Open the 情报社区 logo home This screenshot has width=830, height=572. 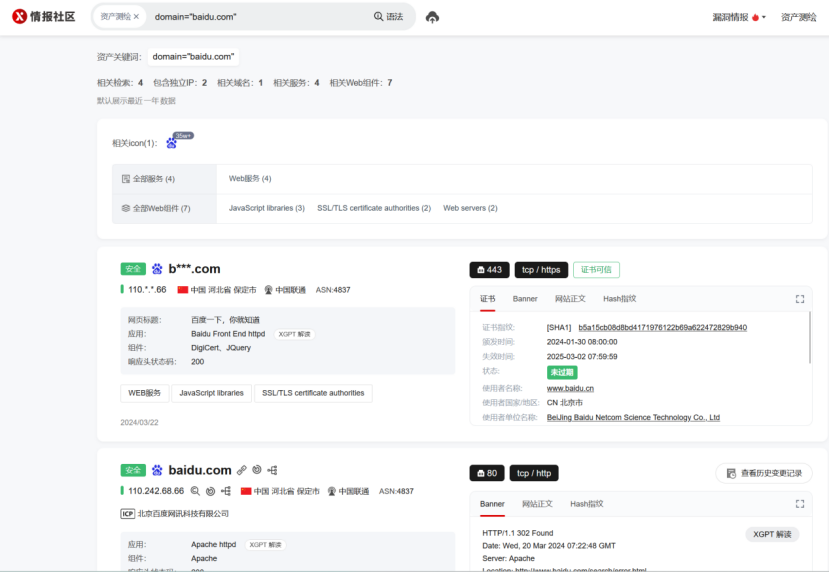point(43,17)
